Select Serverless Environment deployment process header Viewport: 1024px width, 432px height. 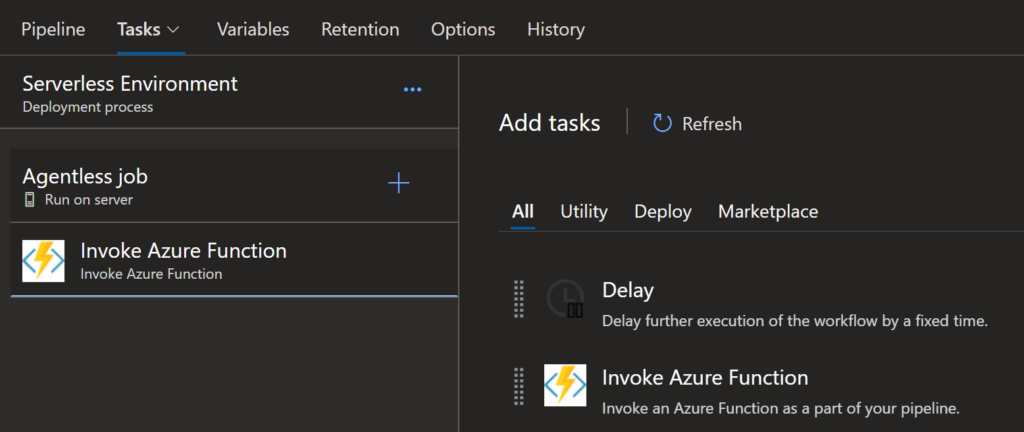(130, 92)
